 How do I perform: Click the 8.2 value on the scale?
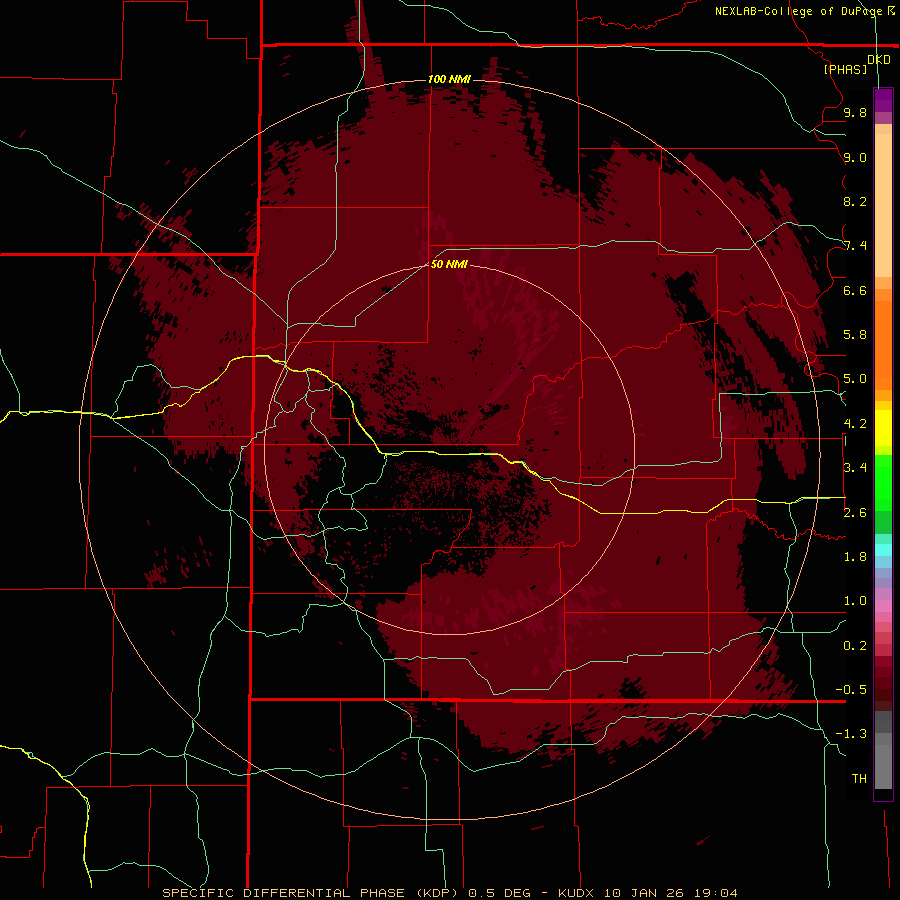(x=855, y=201)
